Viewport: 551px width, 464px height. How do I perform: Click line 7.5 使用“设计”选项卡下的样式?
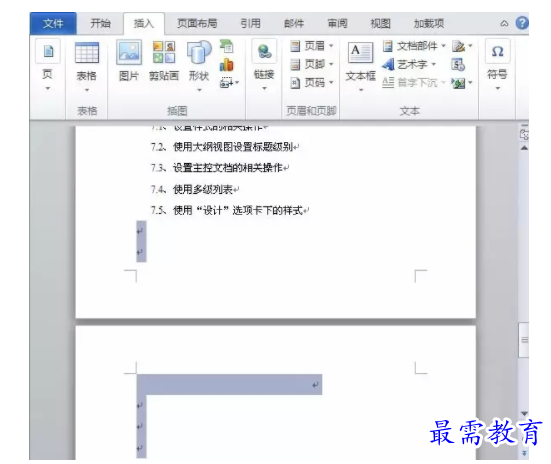click(x=230, y=211)
